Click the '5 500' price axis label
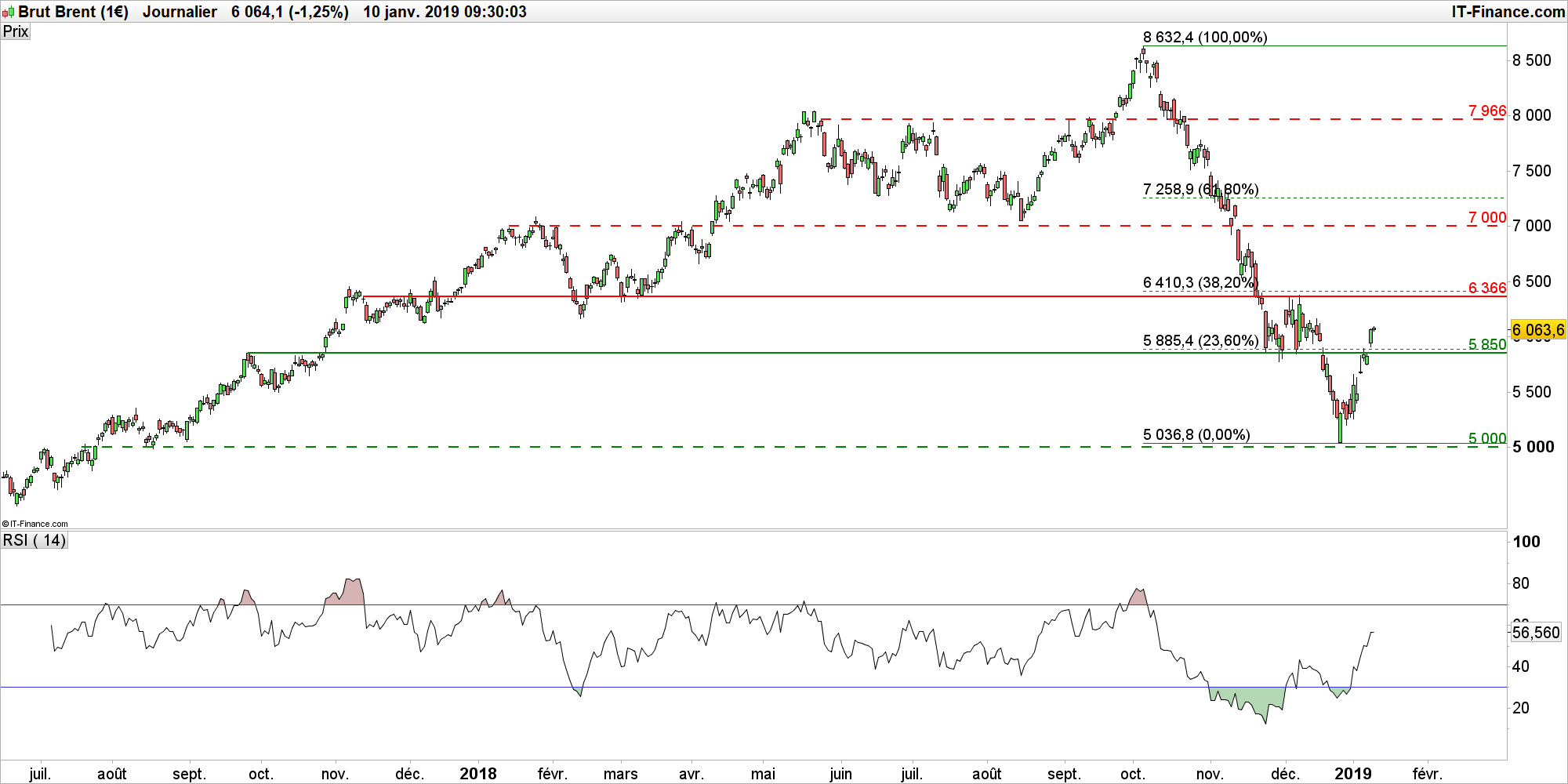1568x784 pixels. coord(1532,392)
